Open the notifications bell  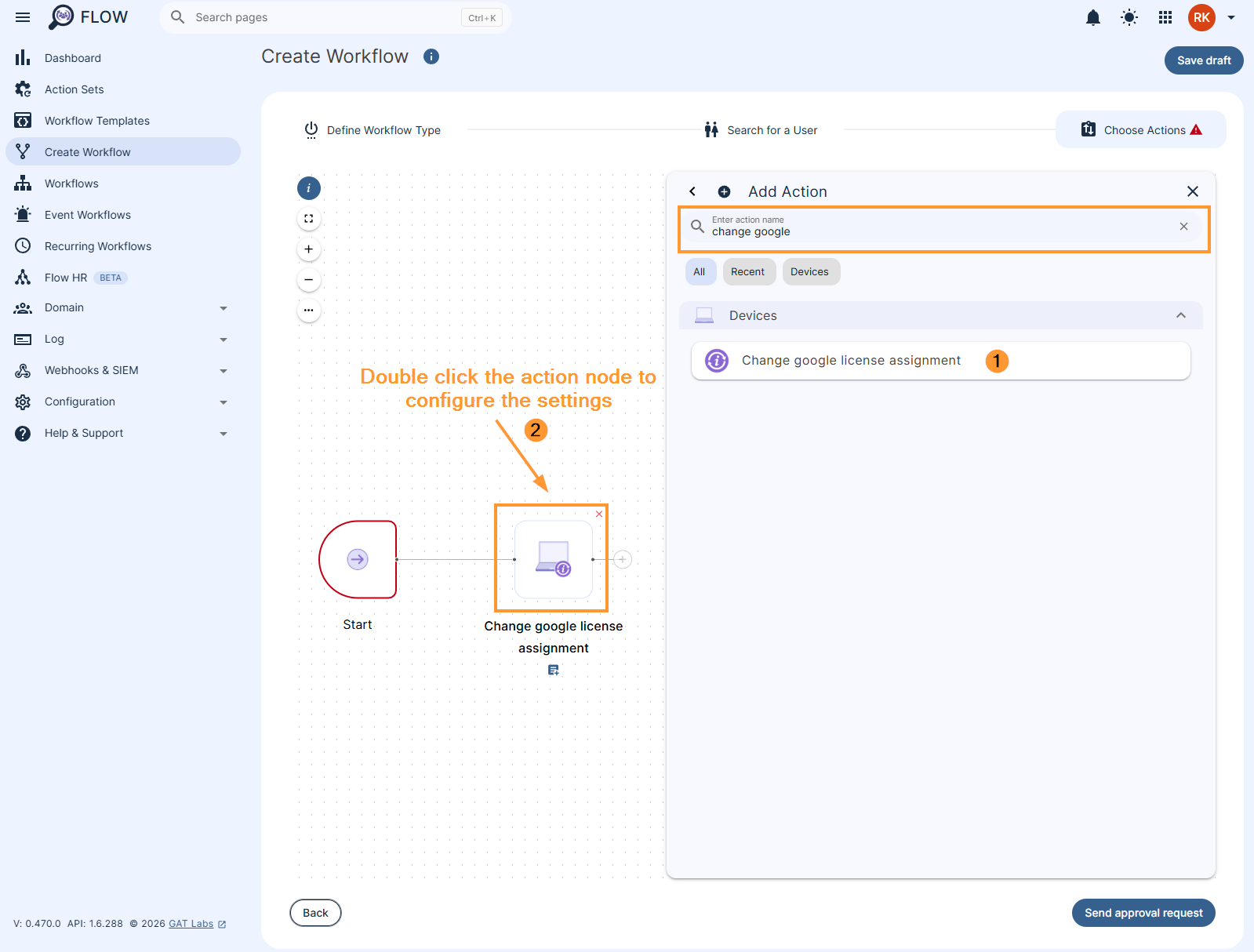pos(1092,17)
